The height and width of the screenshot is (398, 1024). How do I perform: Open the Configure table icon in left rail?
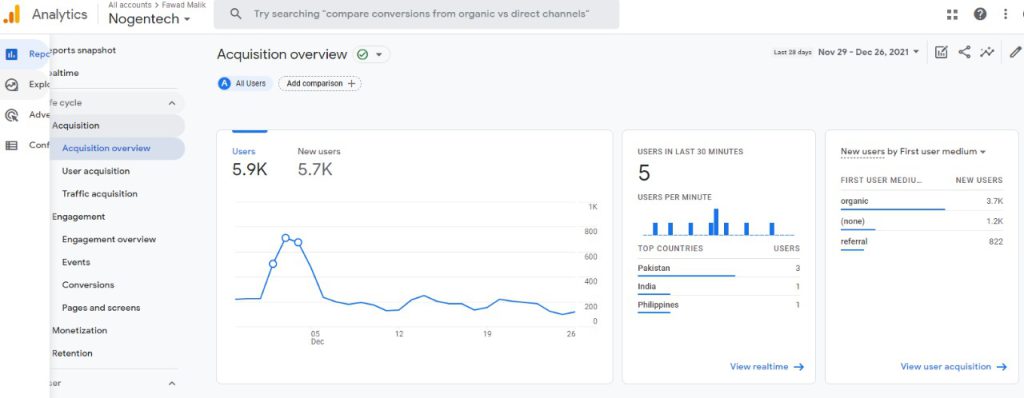tap(11, 145)
